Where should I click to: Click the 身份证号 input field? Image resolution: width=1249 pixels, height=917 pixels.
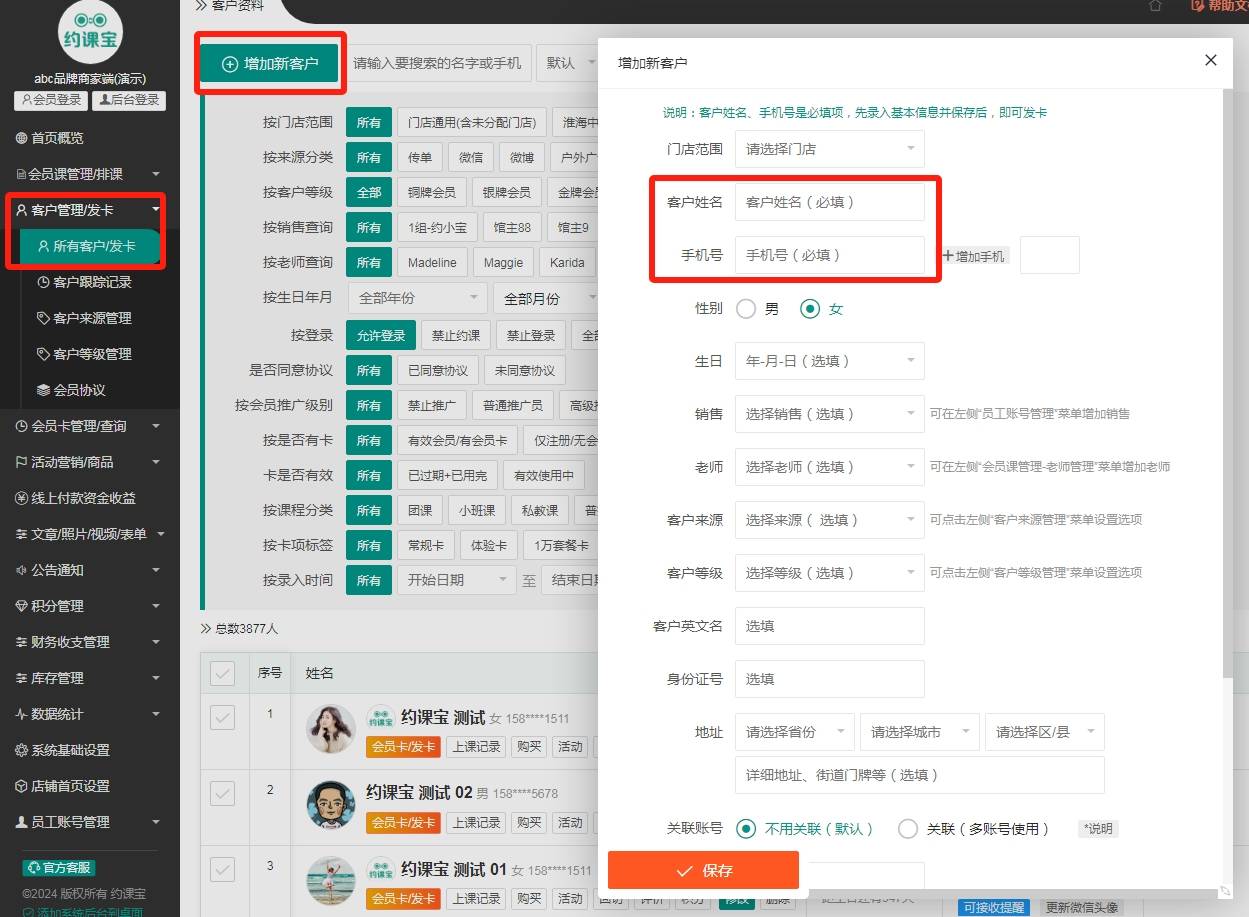pos(829,679)
